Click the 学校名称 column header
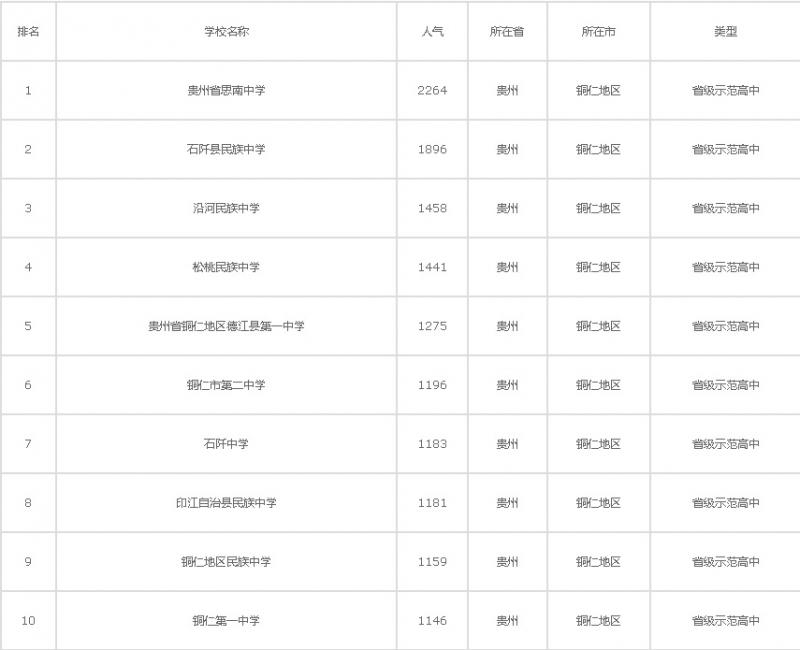 pos(226,31)
